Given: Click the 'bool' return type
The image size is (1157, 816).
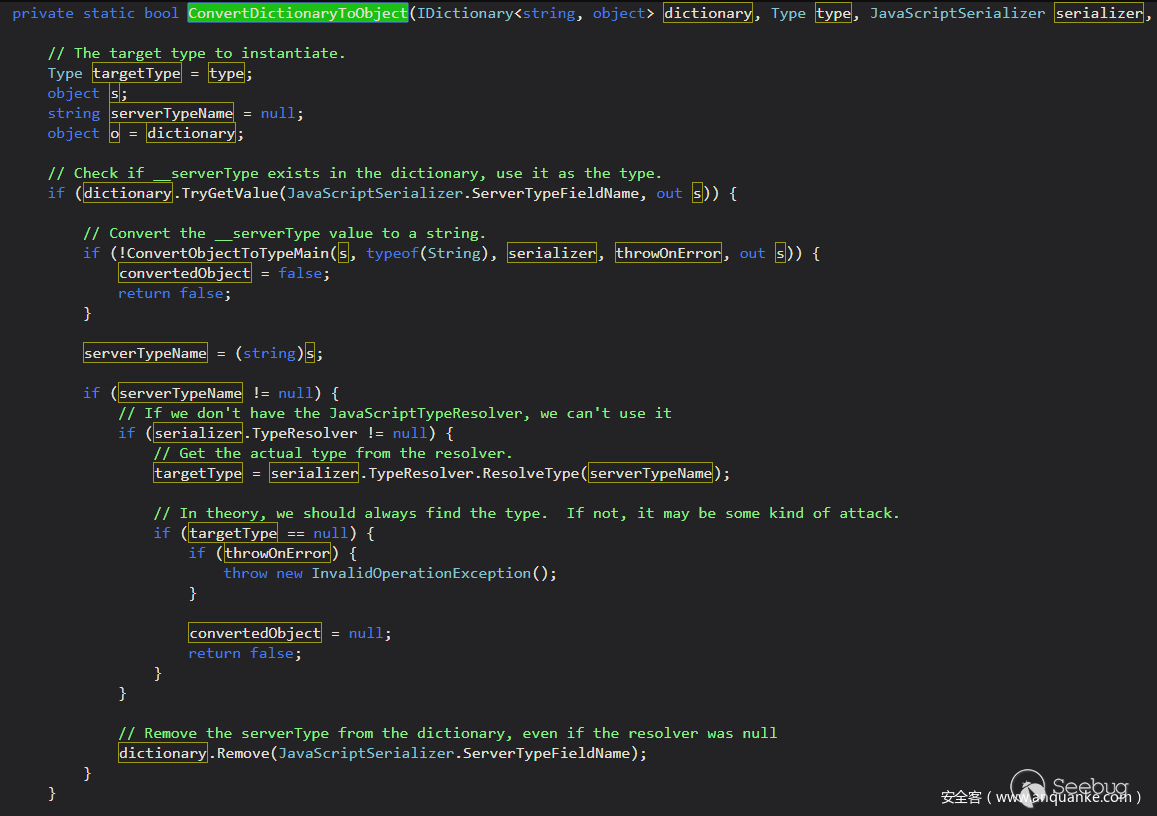Looking at the screenshot, I should tap(161, 13).
